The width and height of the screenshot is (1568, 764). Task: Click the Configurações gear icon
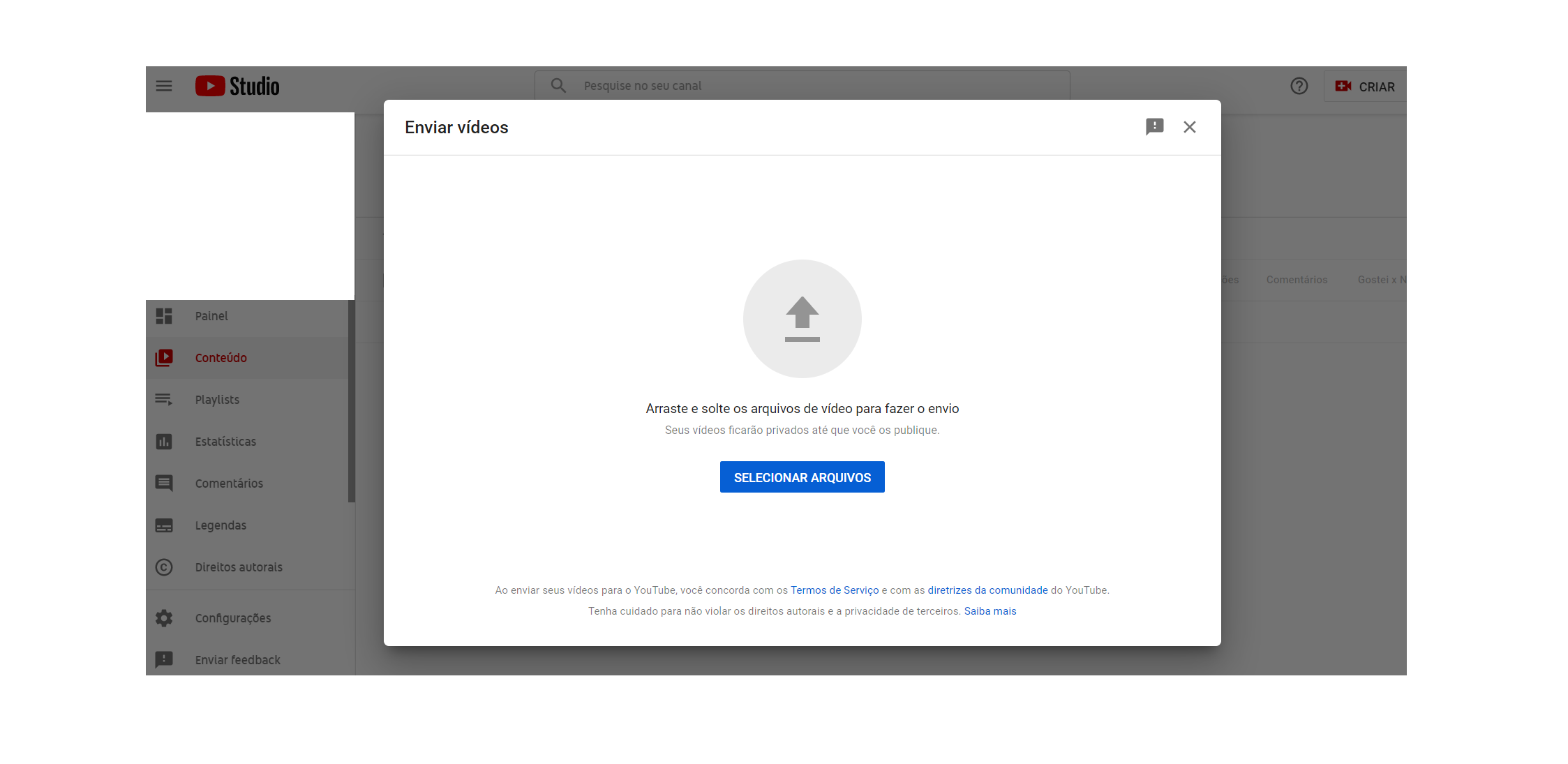(164, 618)
